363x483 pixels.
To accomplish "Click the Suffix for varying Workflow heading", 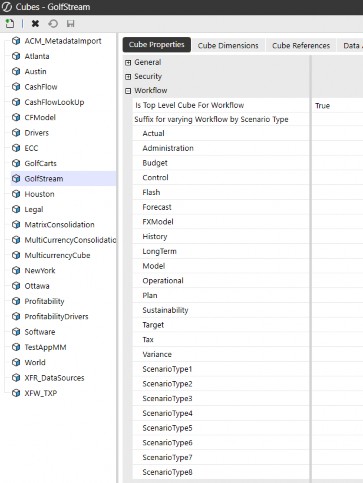I will (x=211, y=119).
